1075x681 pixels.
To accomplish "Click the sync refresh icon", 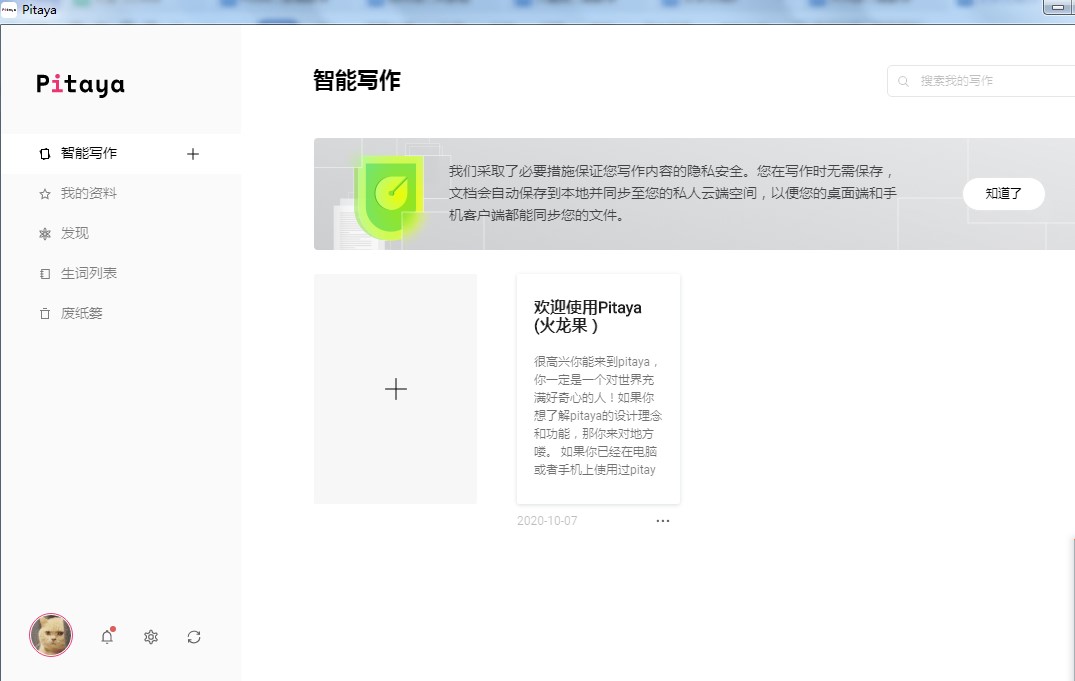I will click(x=194, y=637).
